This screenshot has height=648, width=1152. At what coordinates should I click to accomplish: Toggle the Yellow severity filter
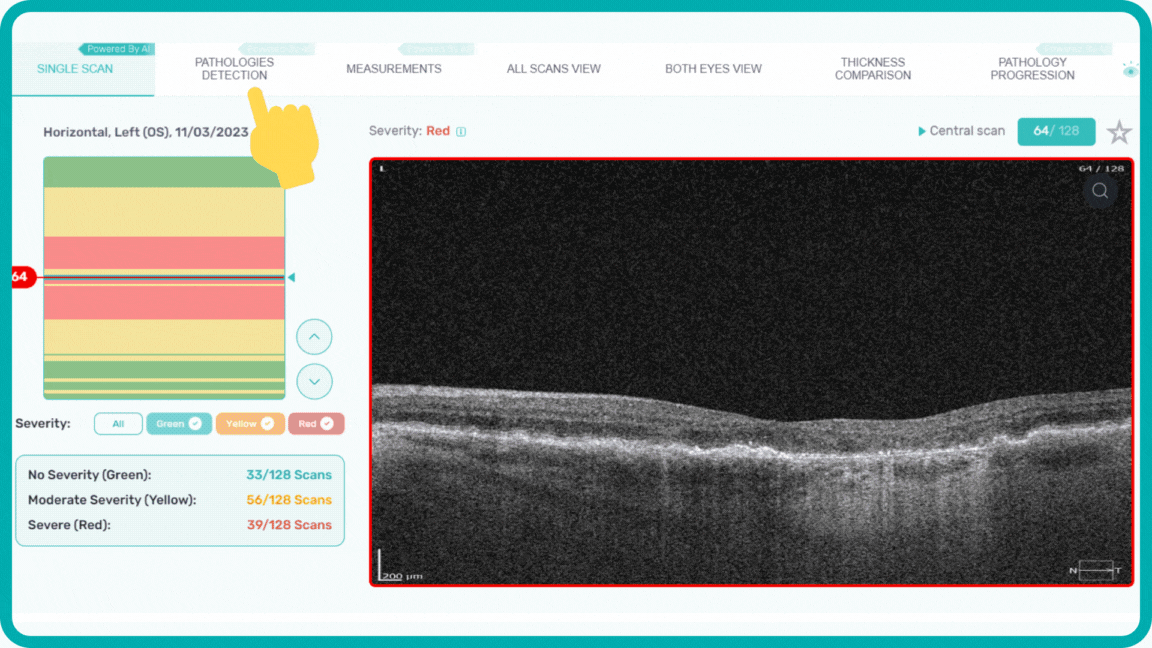(249, 424)
